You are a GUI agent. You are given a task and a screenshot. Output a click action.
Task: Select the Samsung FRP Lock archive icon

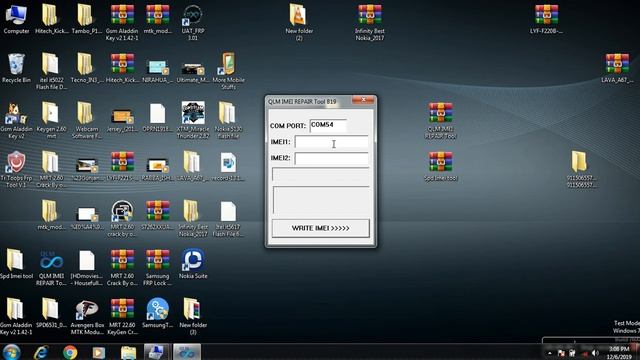click(157, 267)
